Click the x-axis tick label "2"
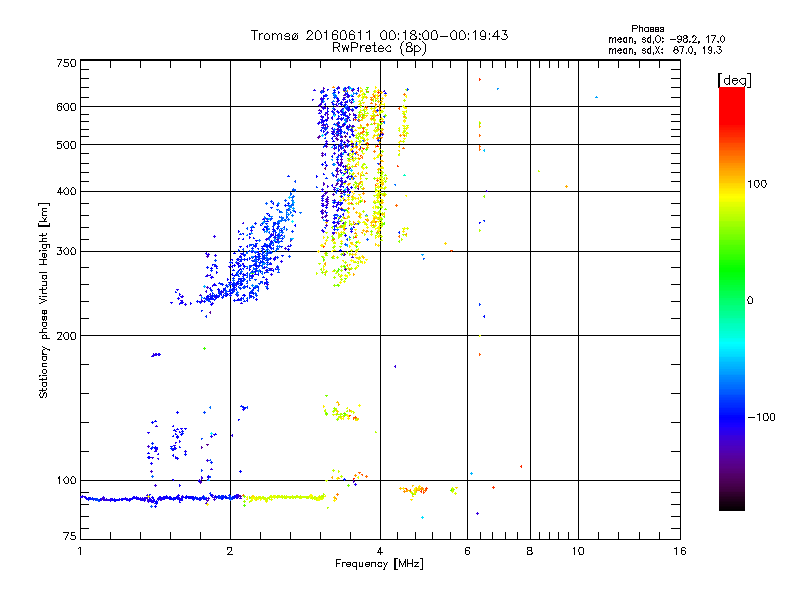The image size is (800, 600). tap(230, 551)
